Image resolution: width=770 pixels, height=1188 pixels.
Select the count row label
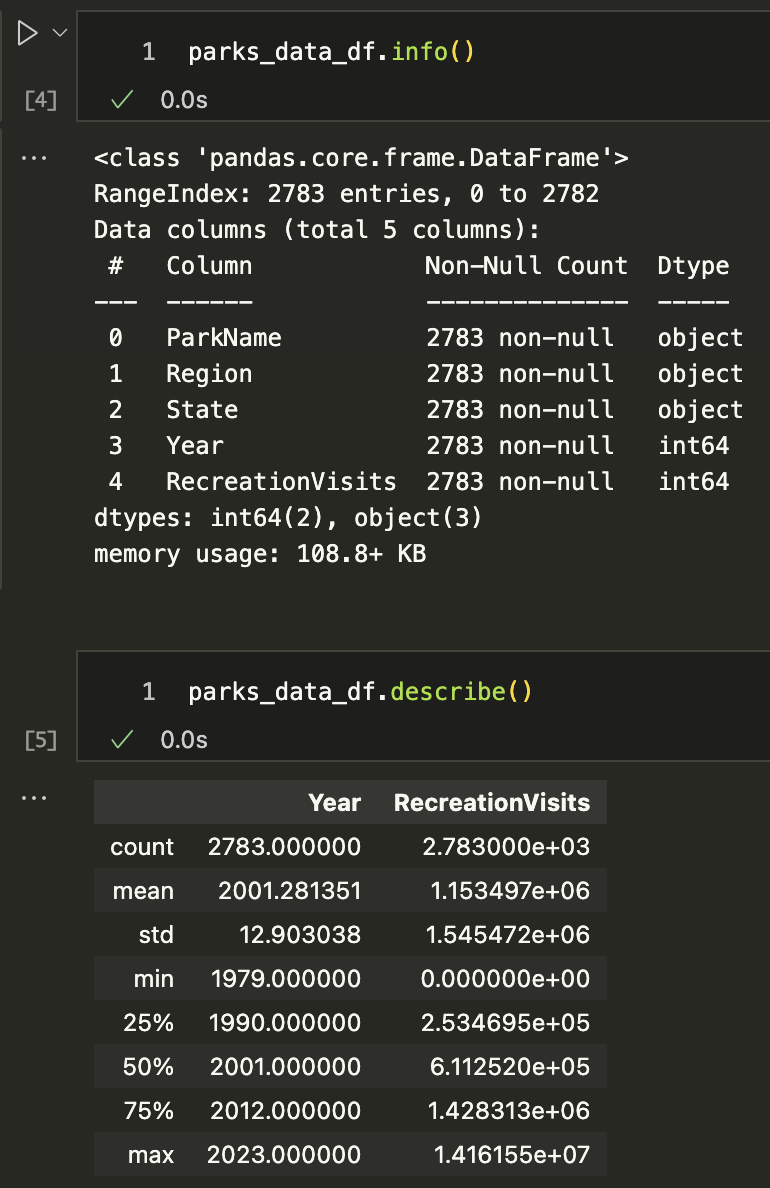click(x=142, y=847)
